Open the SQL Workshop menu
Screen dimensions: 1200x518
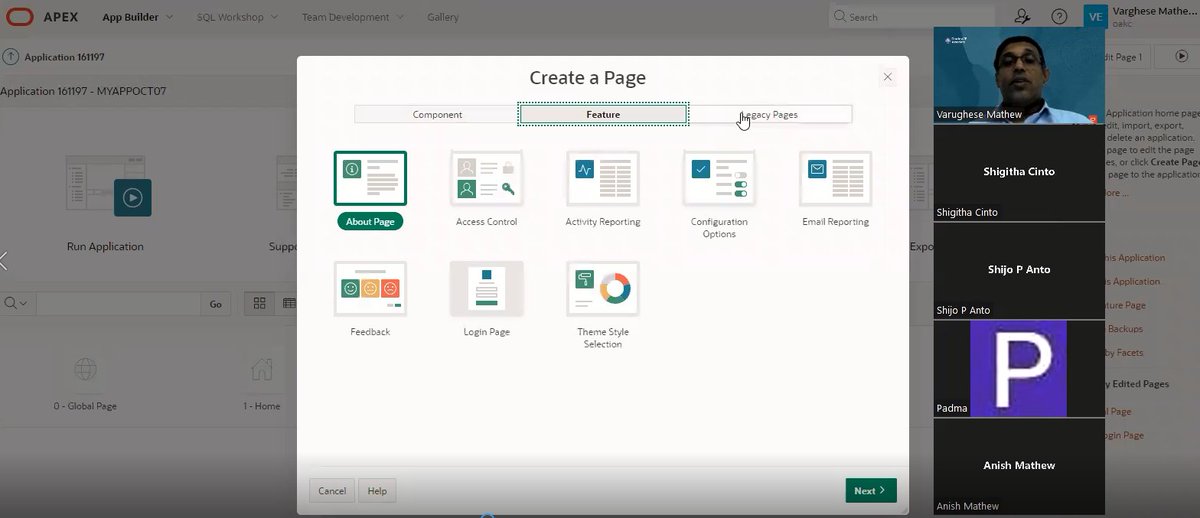pos(235,17)
